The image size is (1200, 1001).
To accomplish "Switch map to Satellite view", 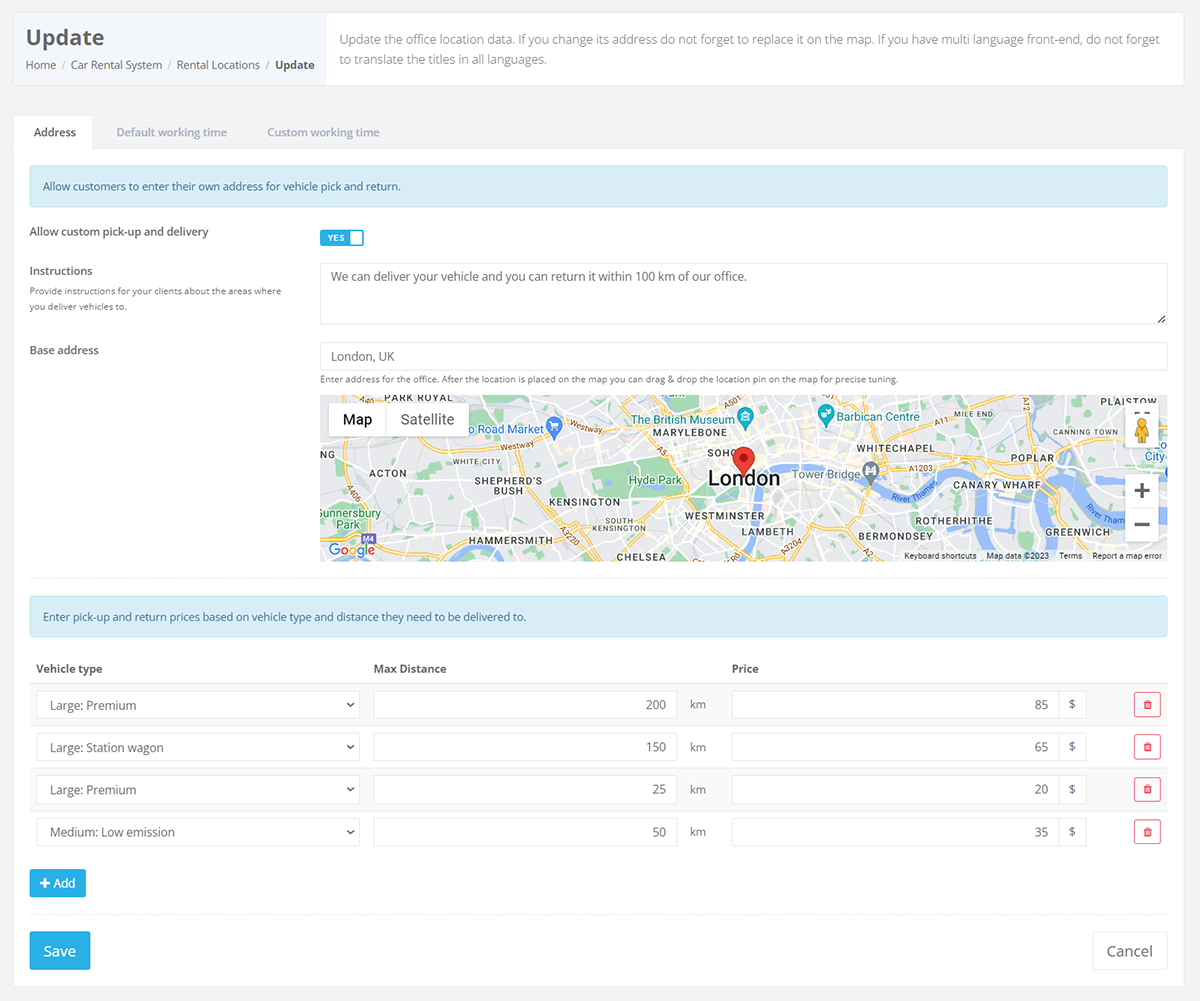I will click(x=427, y=420).
